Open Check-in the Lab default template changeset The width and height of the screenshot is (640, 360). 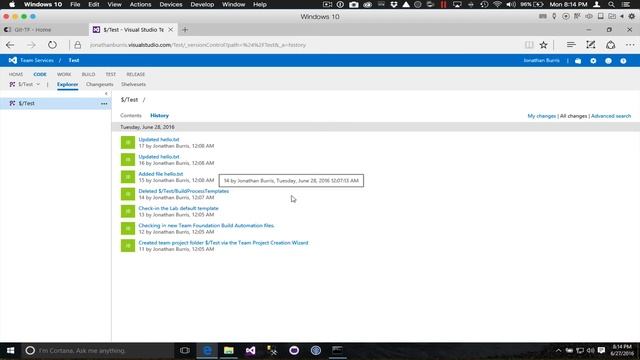click(178, 208)
